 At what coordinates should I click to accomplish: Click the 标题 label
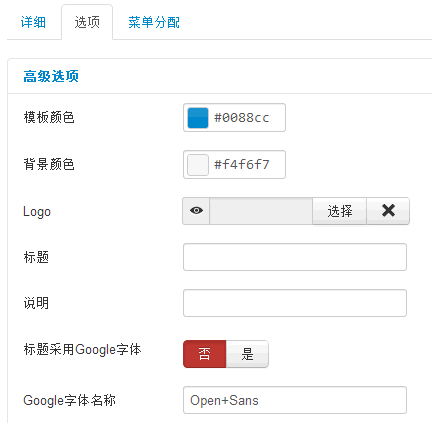[x=36, y=257]
